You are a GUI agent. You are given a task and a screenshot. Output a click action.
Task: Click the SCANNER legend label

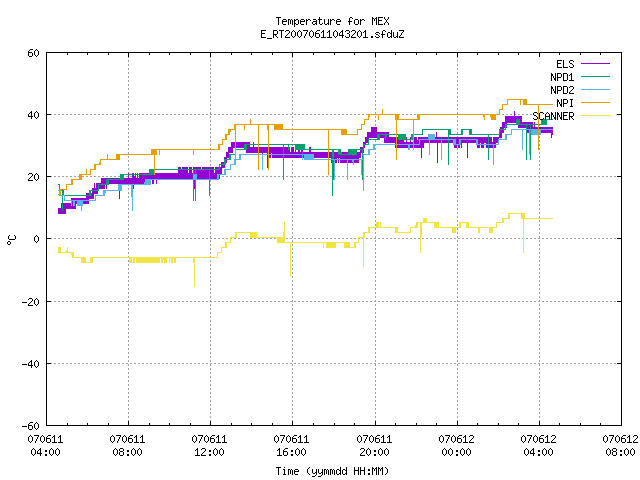tap(553, 116)
